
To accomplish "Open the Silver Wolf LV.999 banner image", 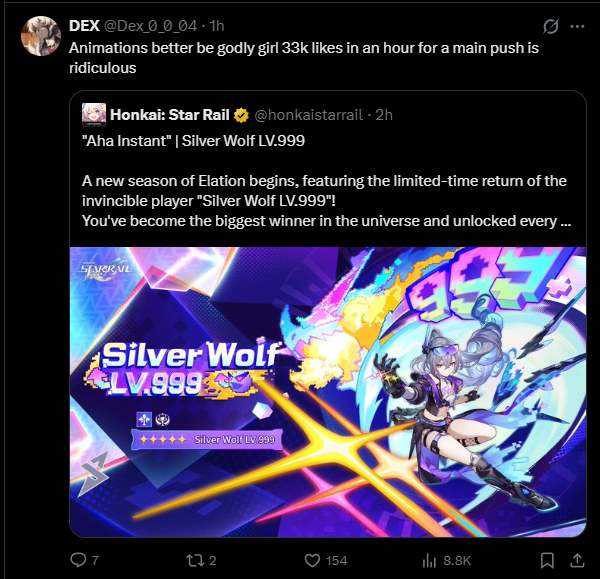I will click(x=328, y=392).
